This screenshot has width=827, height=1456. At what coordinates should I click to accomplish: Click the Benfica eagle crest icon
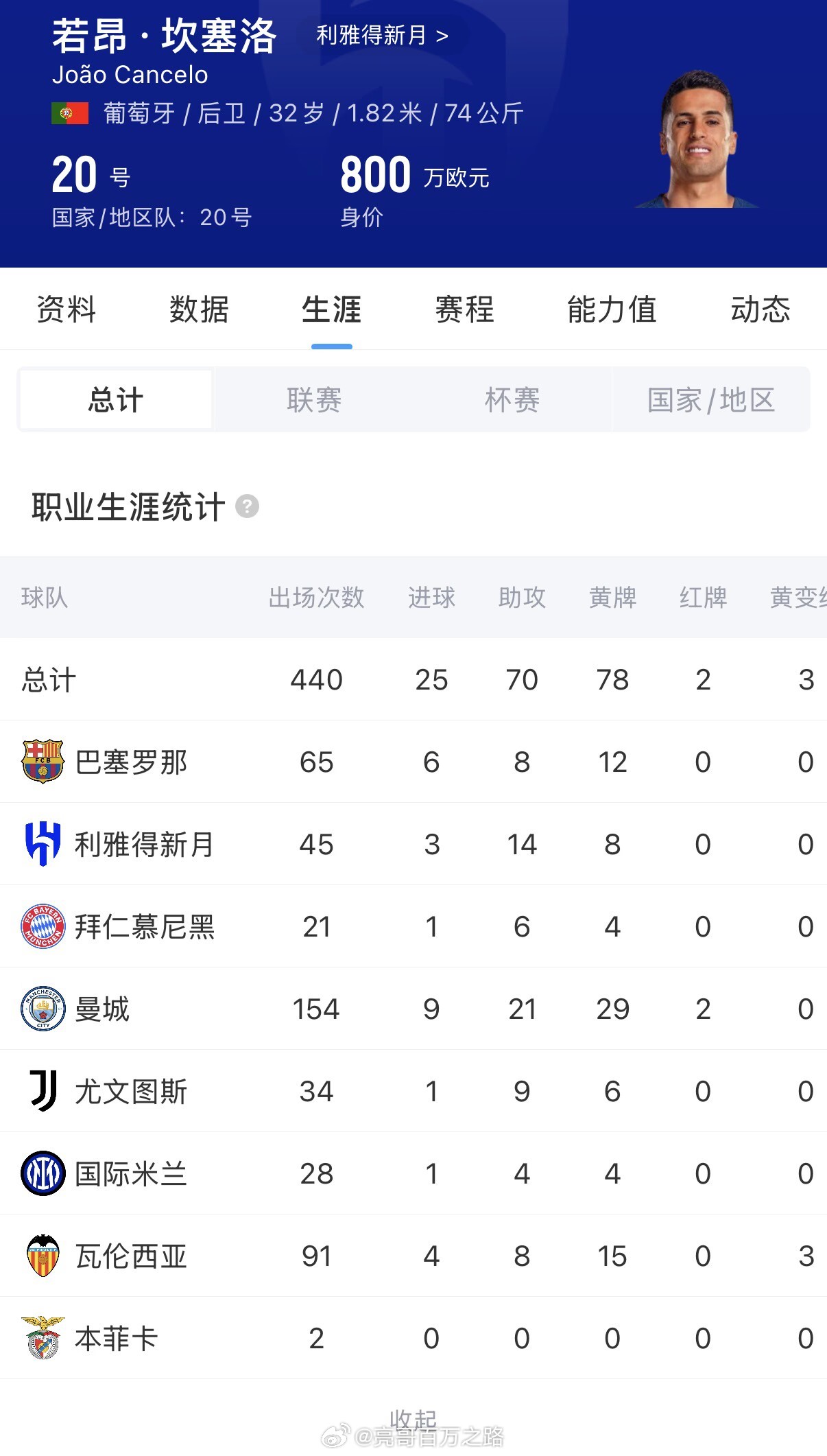[43, 1338]
